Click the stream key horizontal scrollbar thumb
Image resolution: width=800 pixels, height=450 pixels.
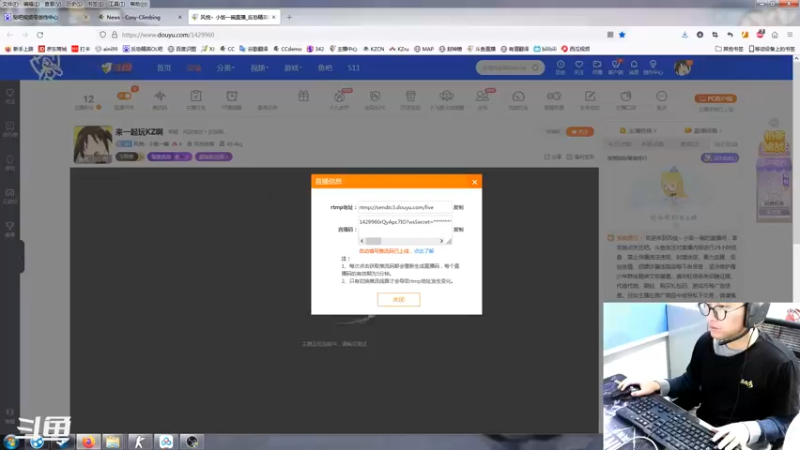[373, 241]
